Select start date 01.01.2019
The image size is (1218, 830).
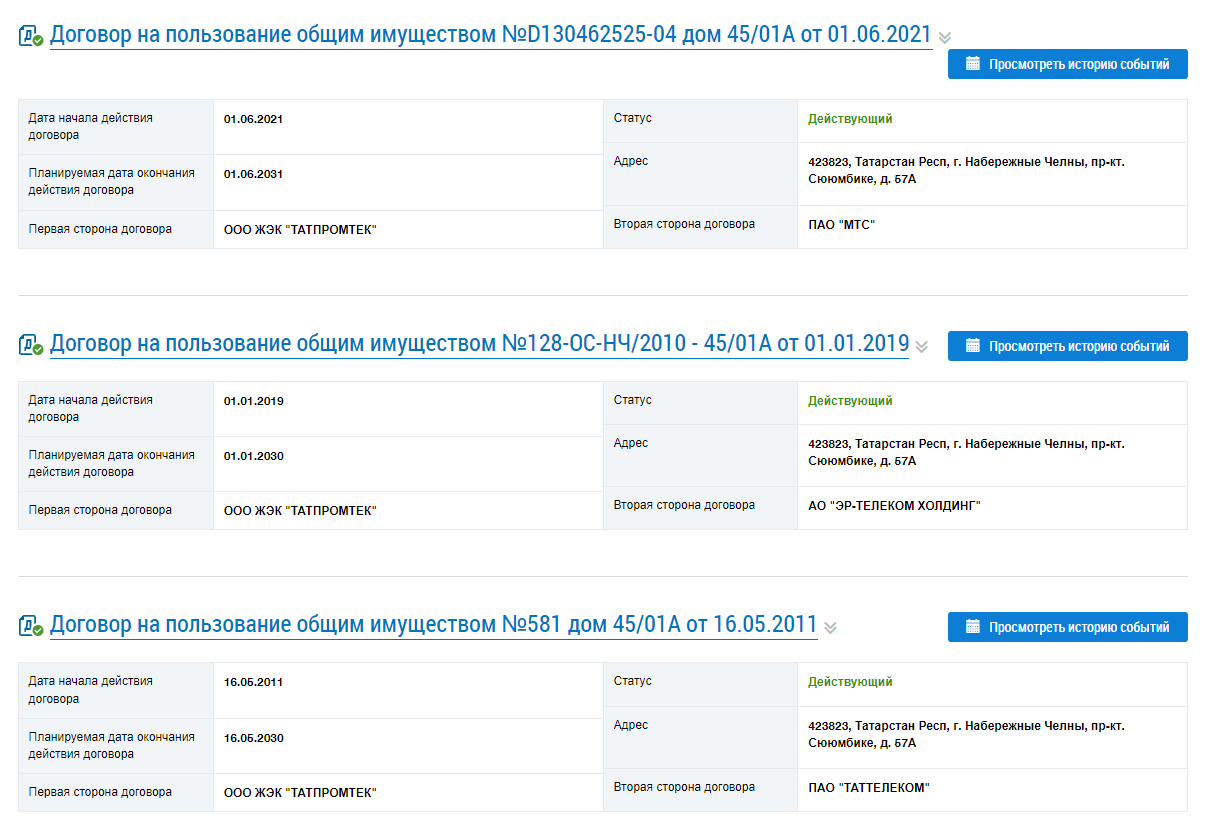point(254,401)
